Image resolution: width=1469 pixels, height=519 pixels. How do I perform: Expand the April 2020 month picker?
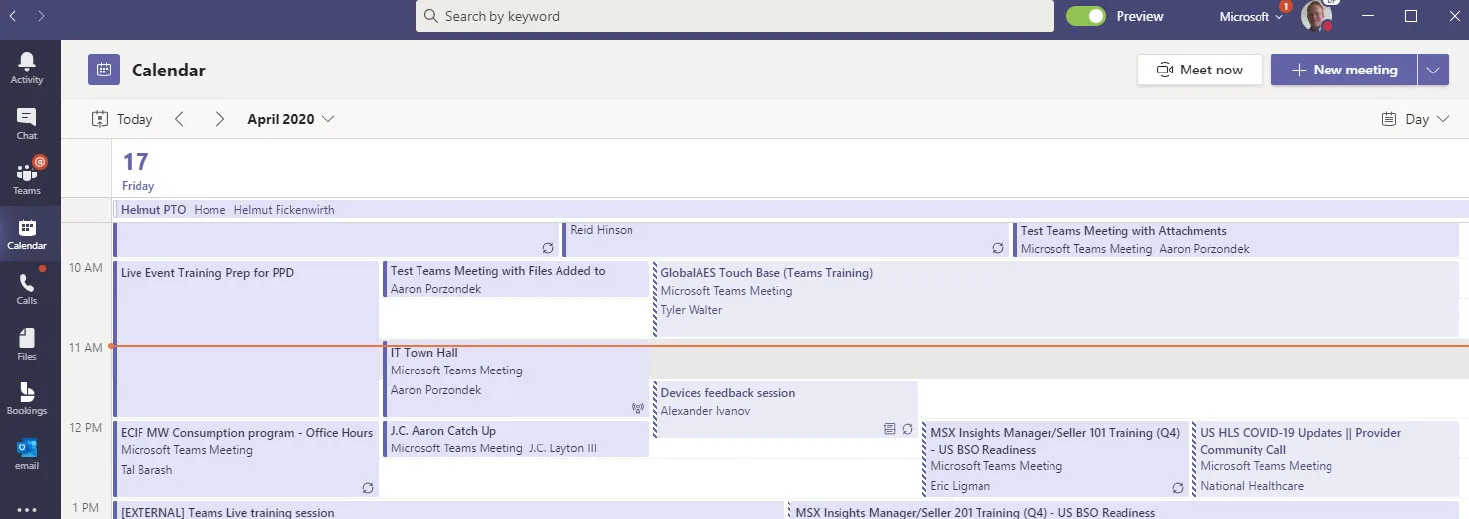pos(291,119)
